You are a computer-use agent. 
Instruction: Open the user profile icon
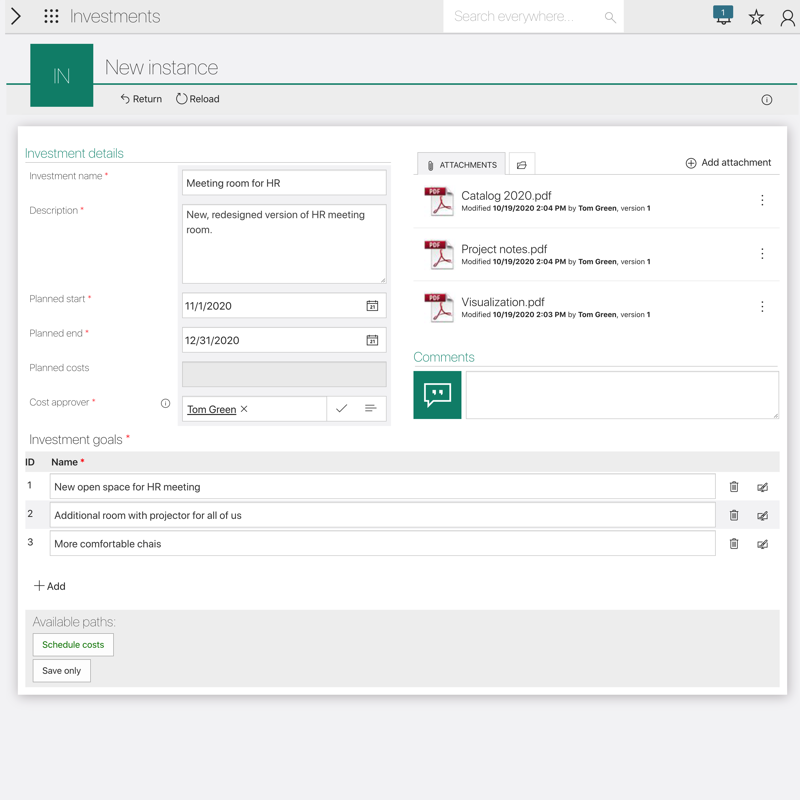coord(787,17)
